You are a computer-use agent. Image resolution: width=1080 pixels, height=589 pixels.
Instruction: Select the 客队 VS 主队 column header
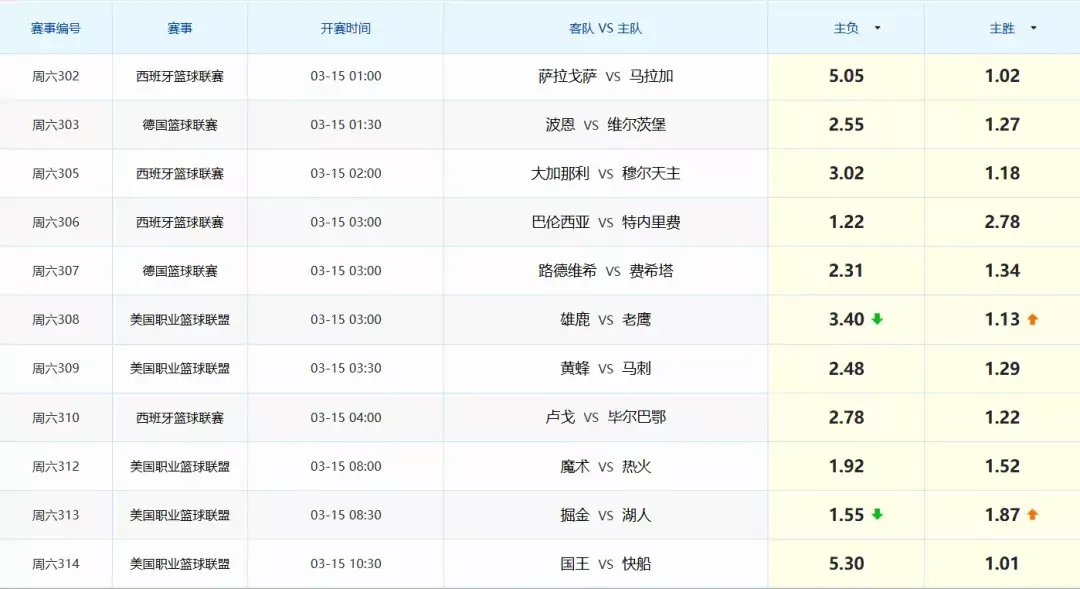(x=604, y=27)
